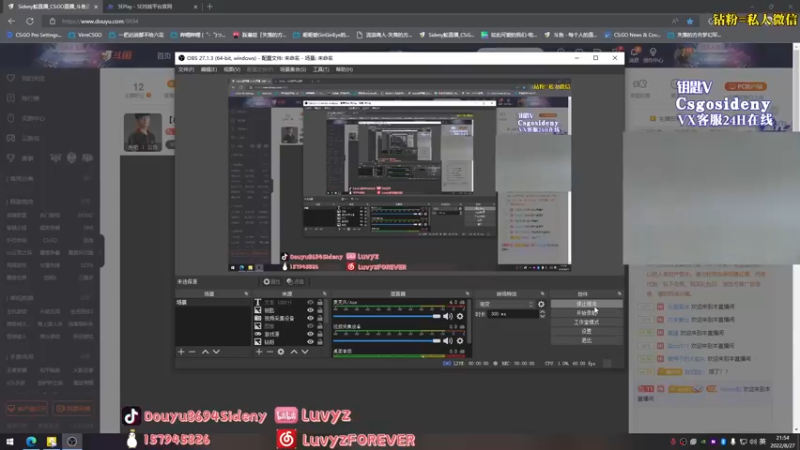
Task: Toggle visibility of fifth source row
Action: (x=310, y=334)
